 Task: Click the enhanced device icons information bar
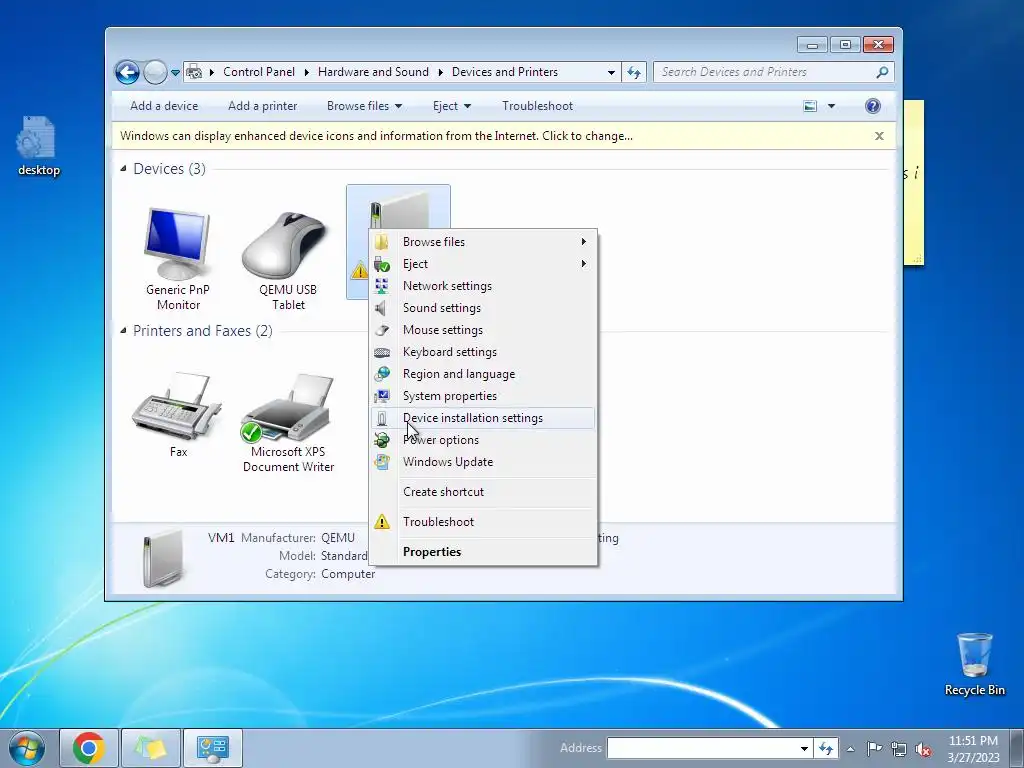click(504, 136)
